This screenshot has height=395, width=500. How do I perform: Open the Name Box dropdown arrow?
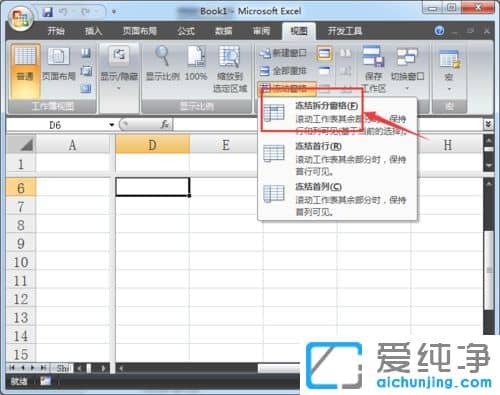point(112,125)
